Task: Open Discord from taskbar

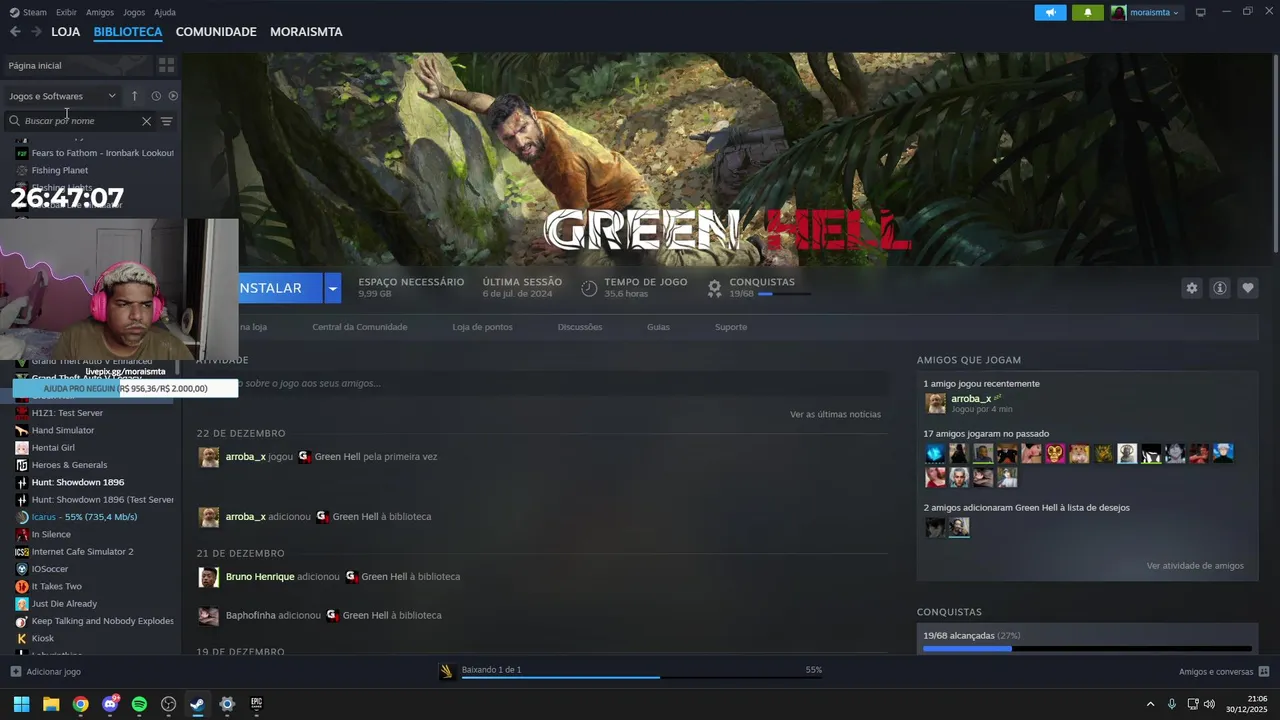Action: pos(110,704)
